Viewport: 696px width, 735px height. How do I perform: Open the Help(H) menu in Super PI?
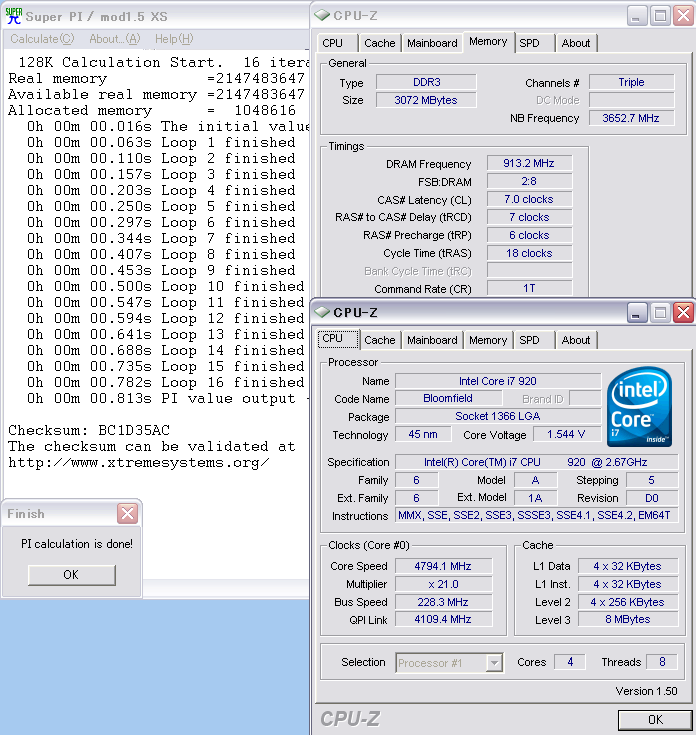[174, 39]
